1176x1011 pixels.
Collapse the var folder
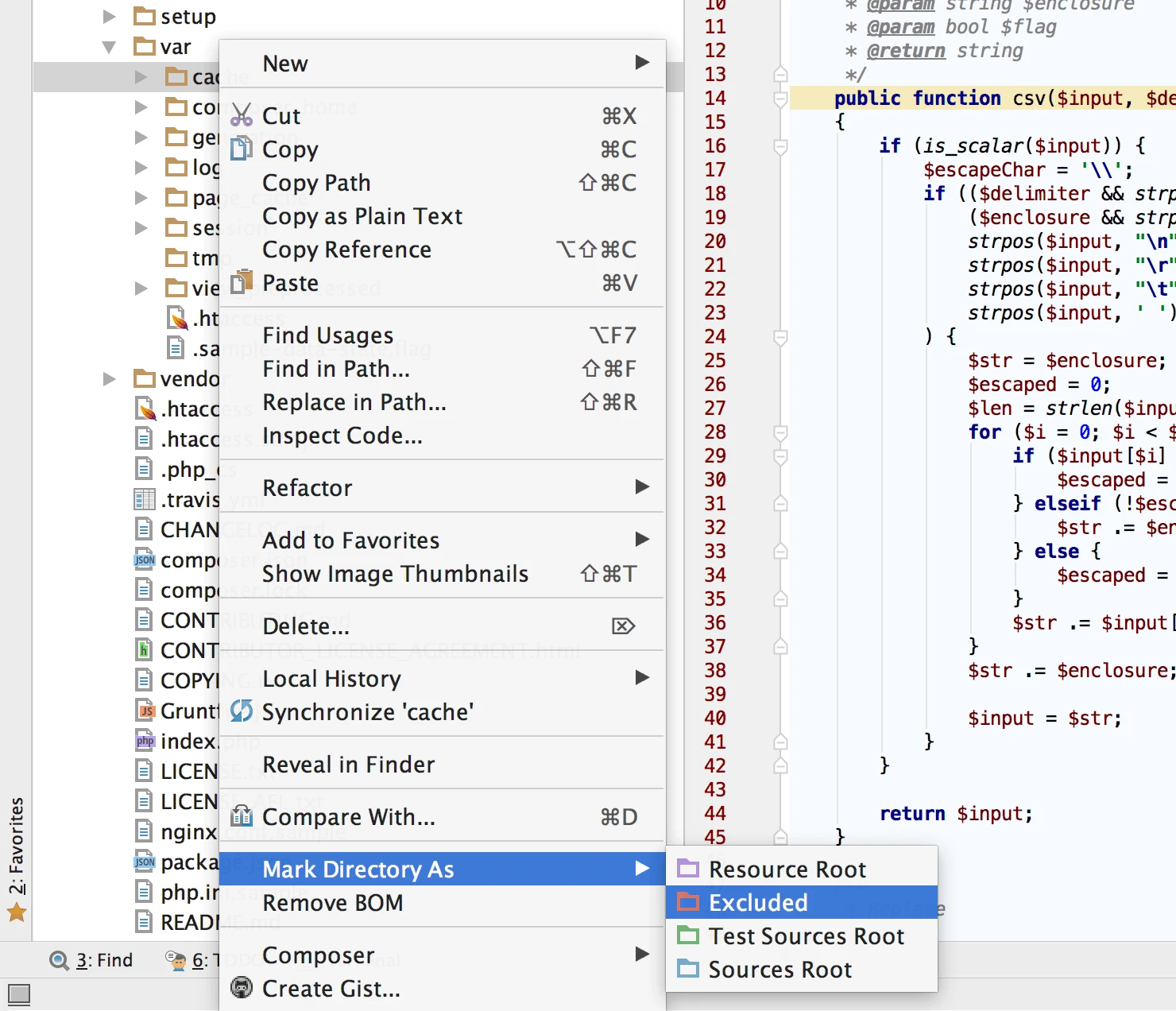(x=109, y=46)
